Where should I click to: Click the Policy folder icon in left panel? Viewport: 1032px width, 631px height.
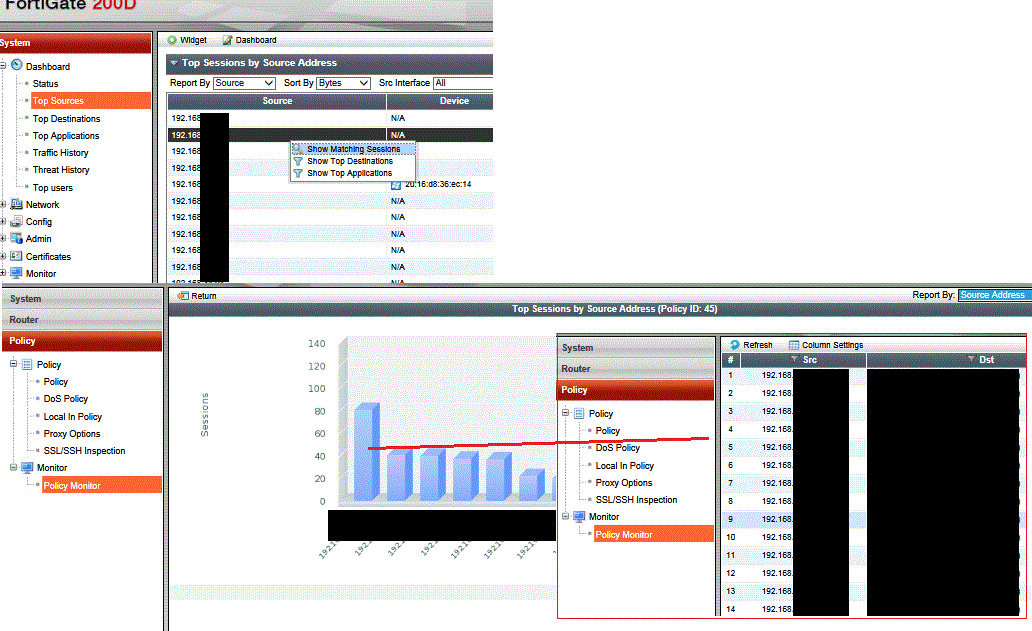pos(27,365)
